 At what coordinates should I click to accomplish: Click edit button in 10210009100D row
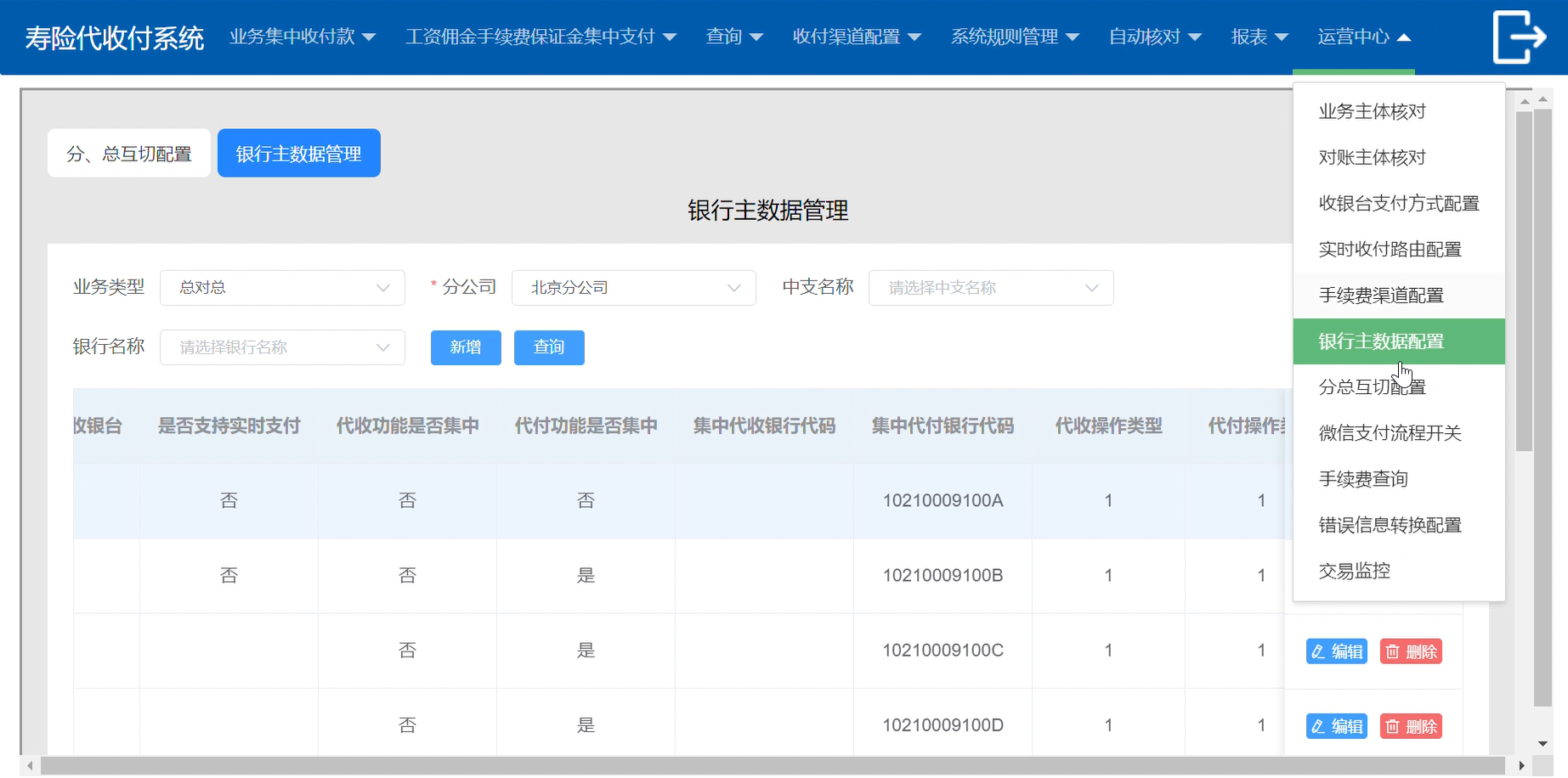coord(1336,726)
